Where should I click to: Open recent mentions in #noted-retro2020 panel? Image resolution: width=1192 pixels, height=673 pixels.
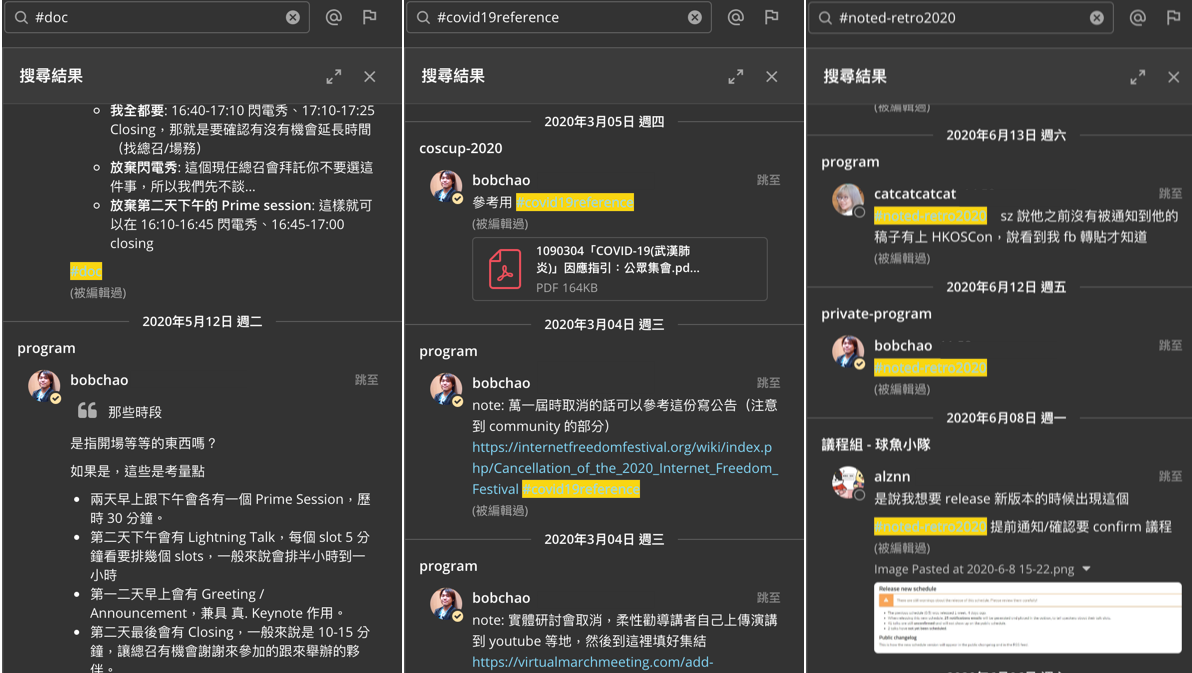[x=1138, y=17]
